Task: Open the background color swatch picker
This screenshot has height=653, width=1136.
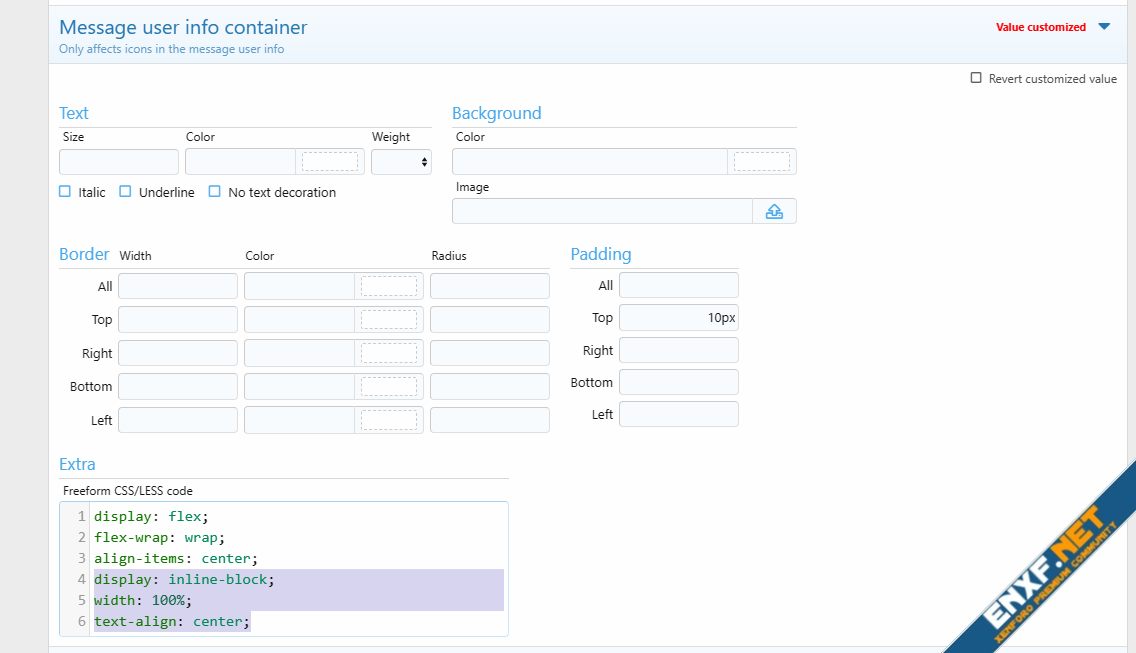Action: point(761,162)
